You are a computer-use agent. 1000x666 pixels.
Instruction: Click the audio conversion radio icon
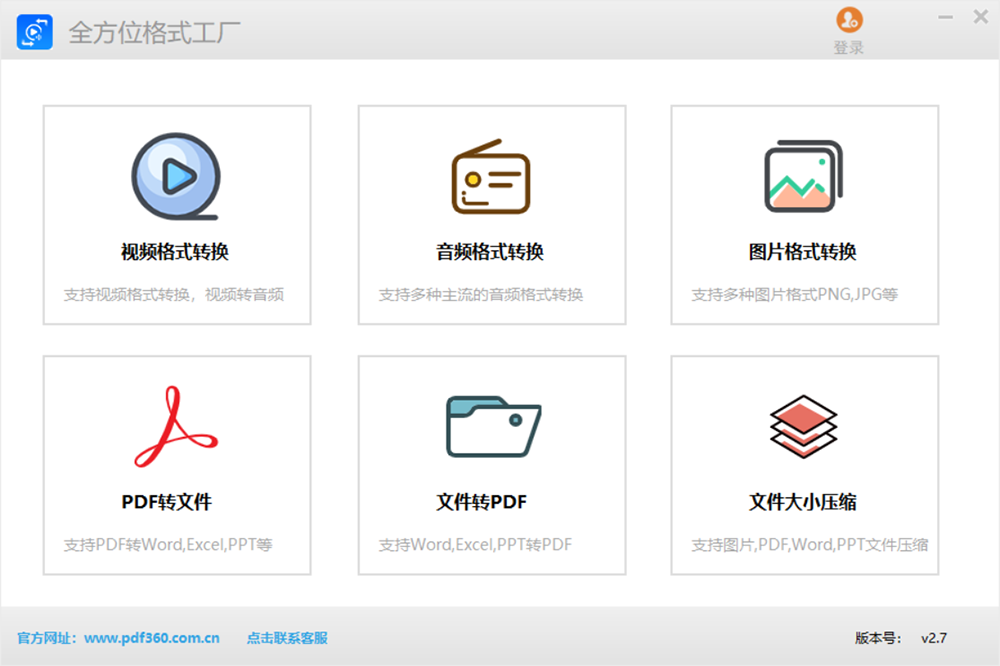(x=490, y=177)
